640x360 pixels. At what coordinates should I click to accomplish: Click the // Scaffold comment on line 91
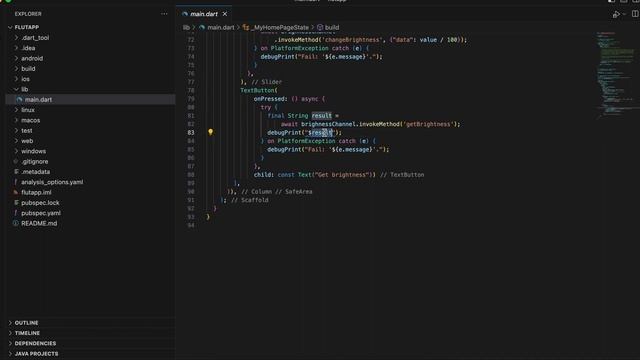250,200
